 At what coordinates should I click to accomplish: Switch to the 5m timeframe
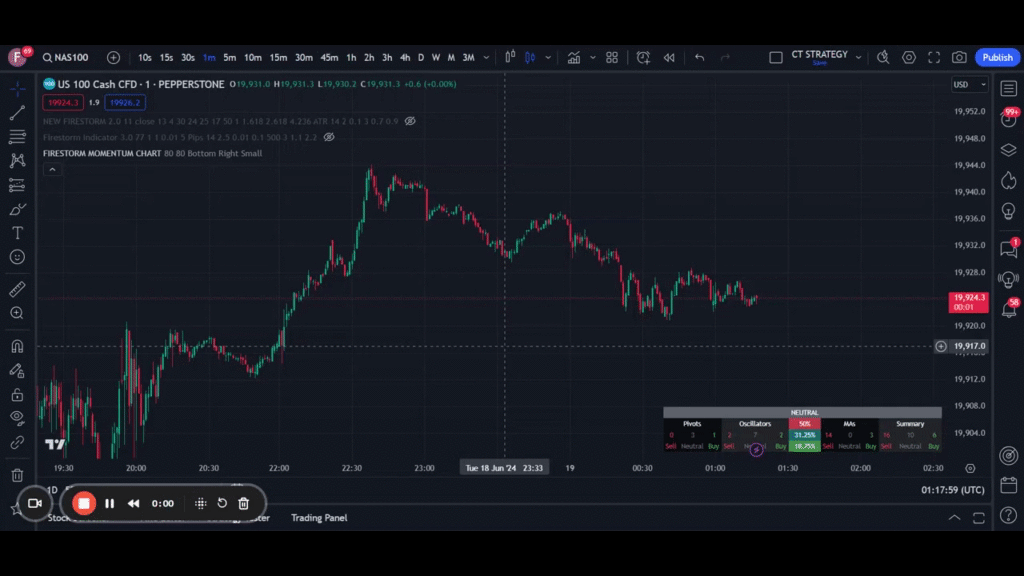pyautogui.click(x=229, y=57)
